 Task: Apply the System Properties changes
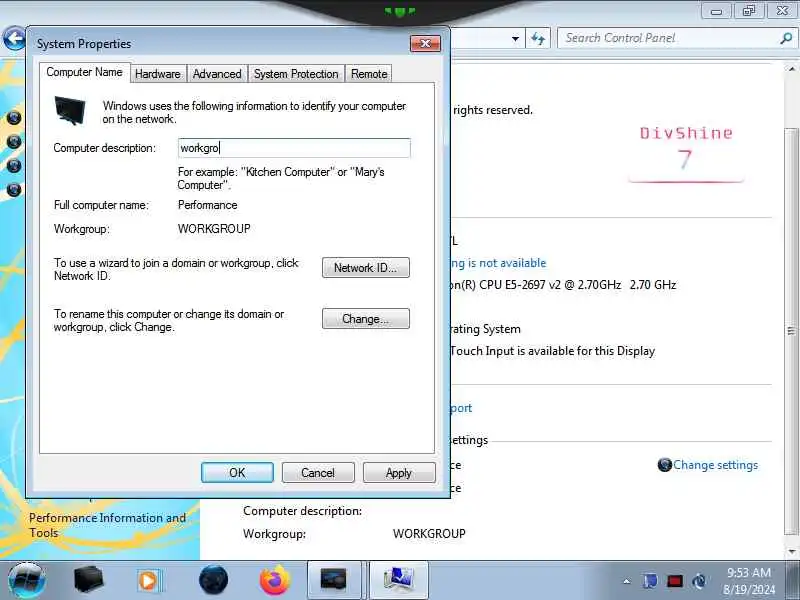(x=399, y=473)
